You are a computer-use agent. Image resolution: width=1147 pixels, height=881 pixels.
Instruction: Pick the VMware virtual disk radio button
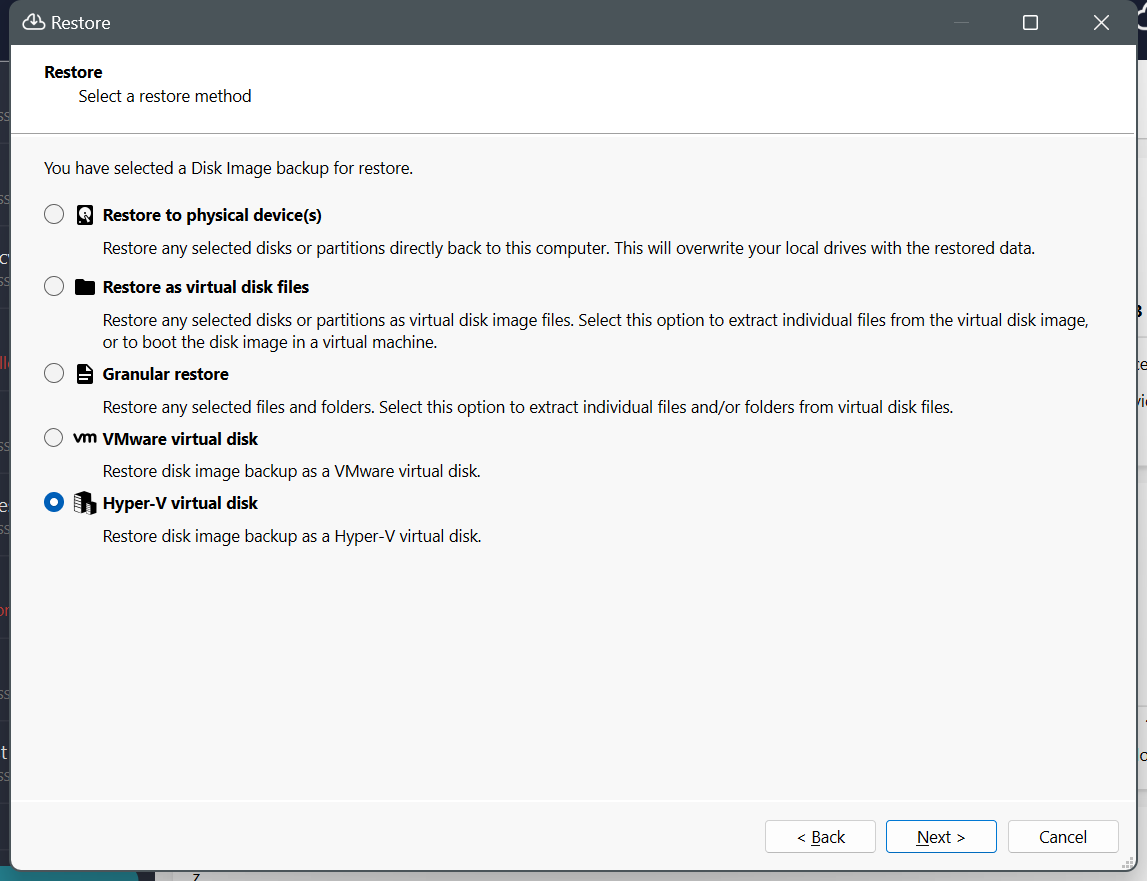pyautogui.click(x=54, y=439)
